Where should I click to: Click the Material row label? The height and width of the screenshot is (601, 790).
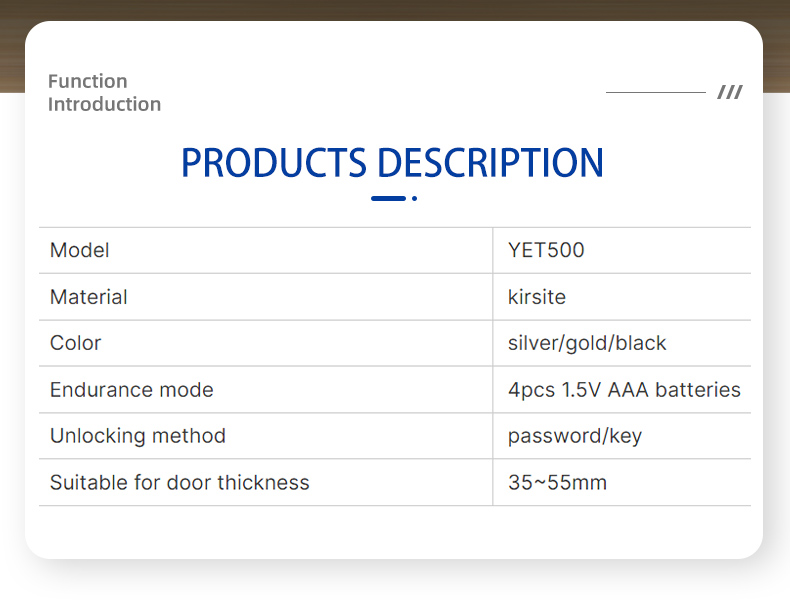coord(89,297)
